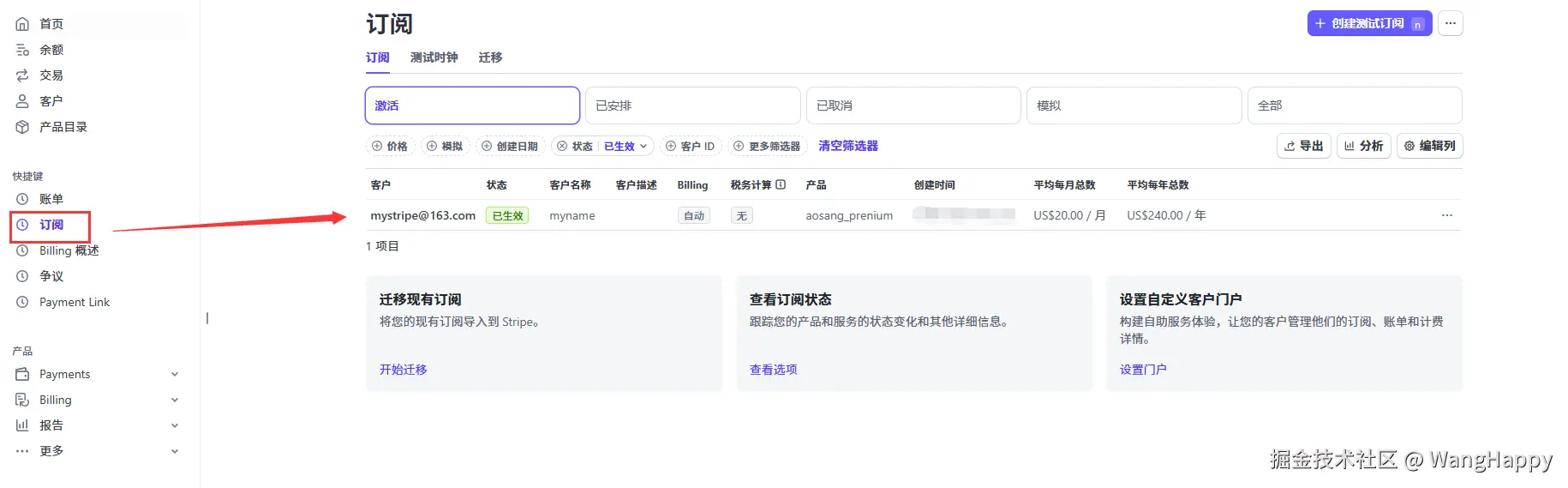The image size is (1568, 488).
Task: Select 已取消 status filter card
Action: [x=913, y=105]
